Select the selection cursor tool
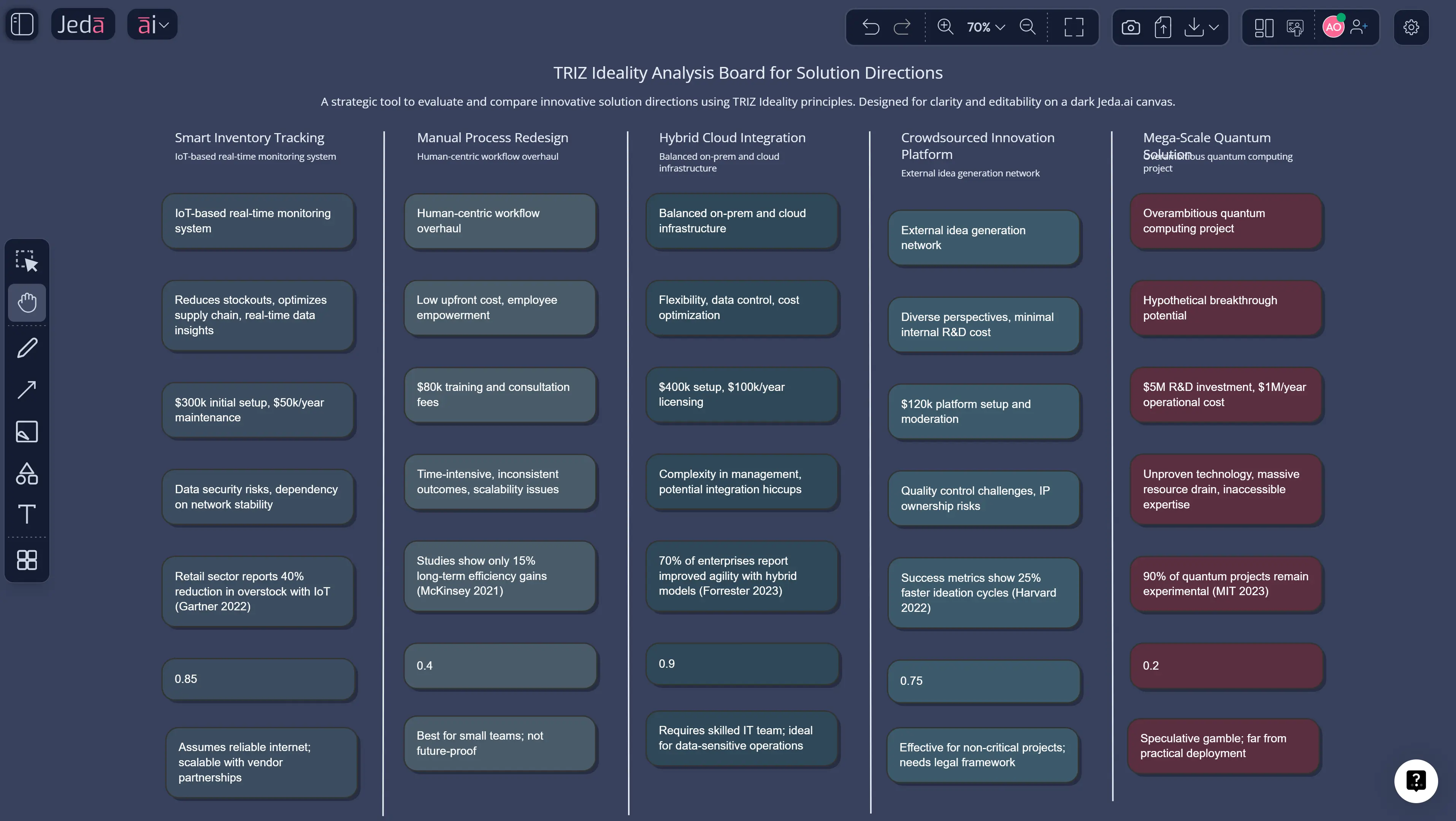This screenshot has width=1456, height=821. [27, 260]
